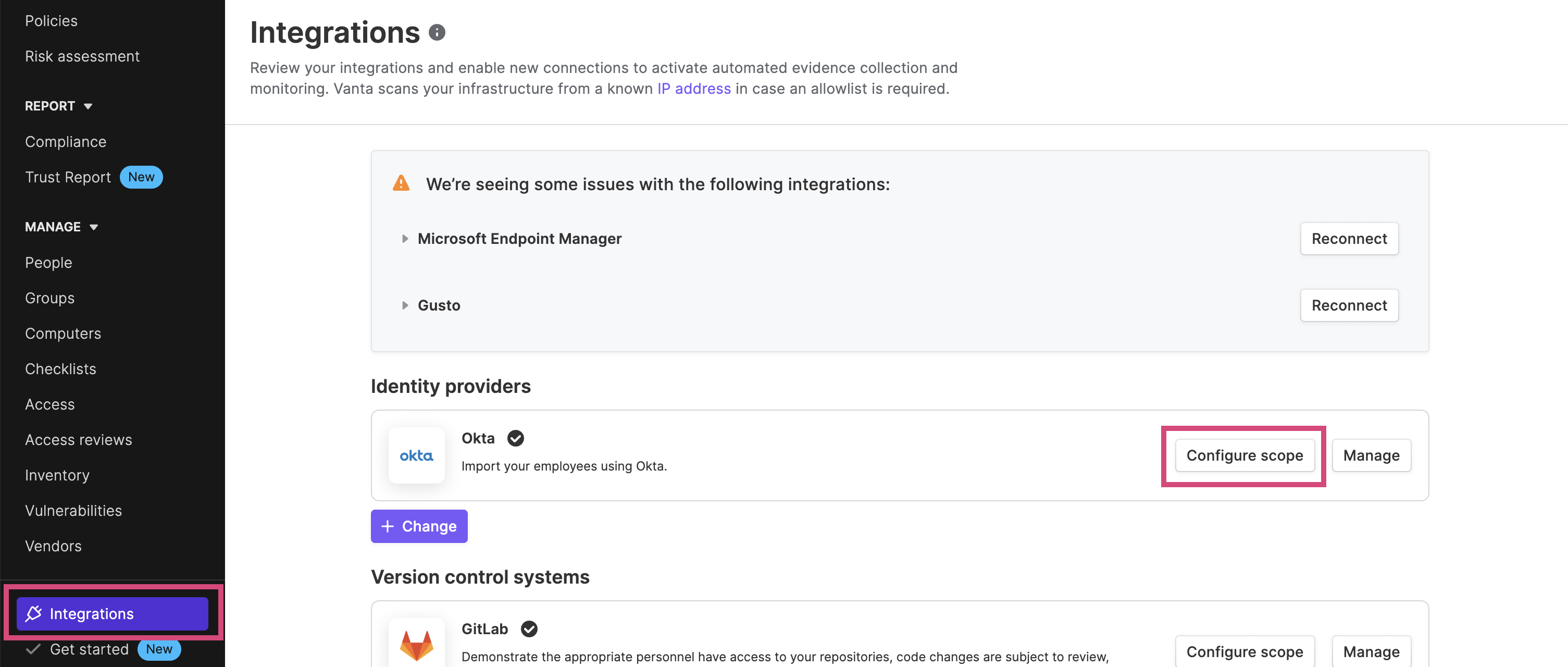Click the GitLab fox logo
This screenshot has height=667, width=1568.
416,645
